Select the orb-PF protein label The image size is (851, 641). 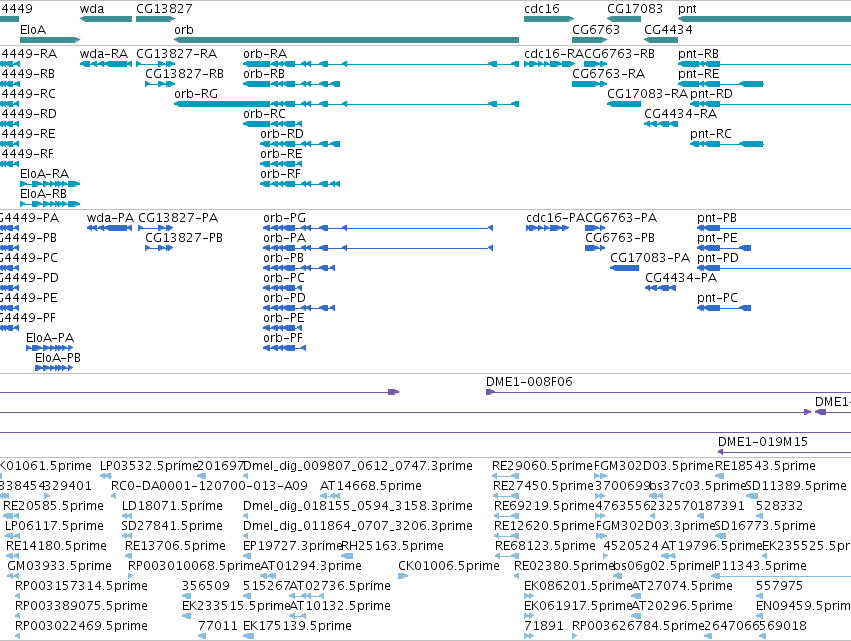[x=283, y=339]
